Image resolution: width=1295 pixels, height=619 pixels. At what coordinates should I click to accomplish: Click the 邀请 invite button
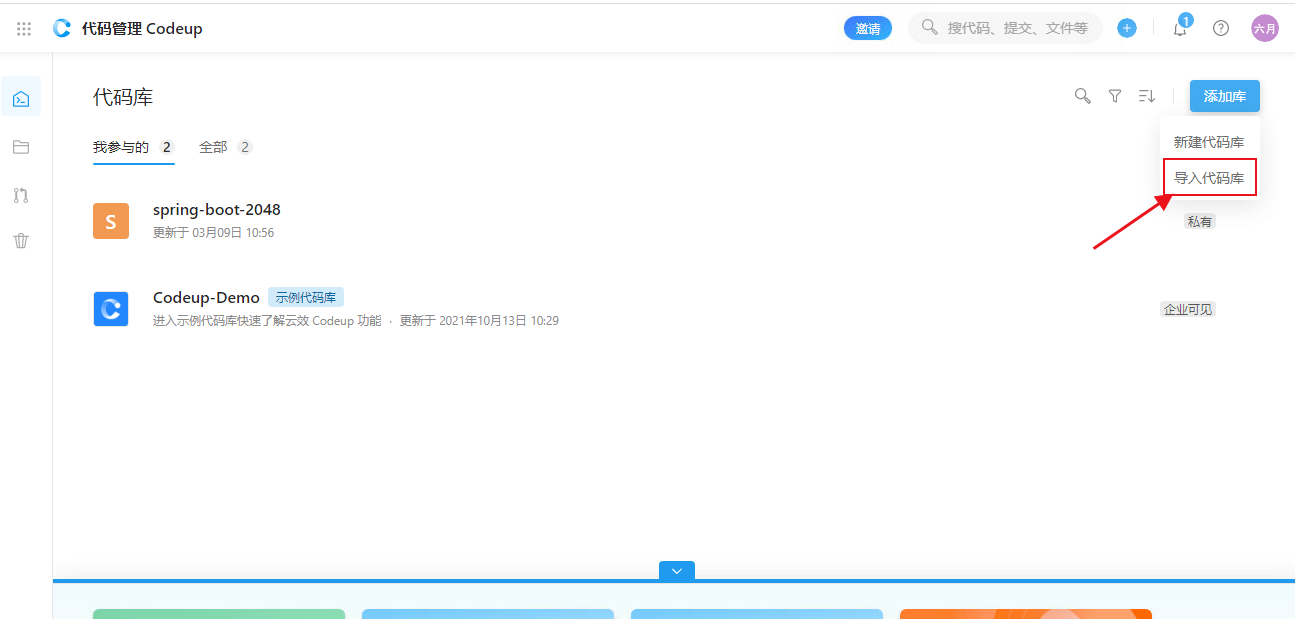pos(868,28)
